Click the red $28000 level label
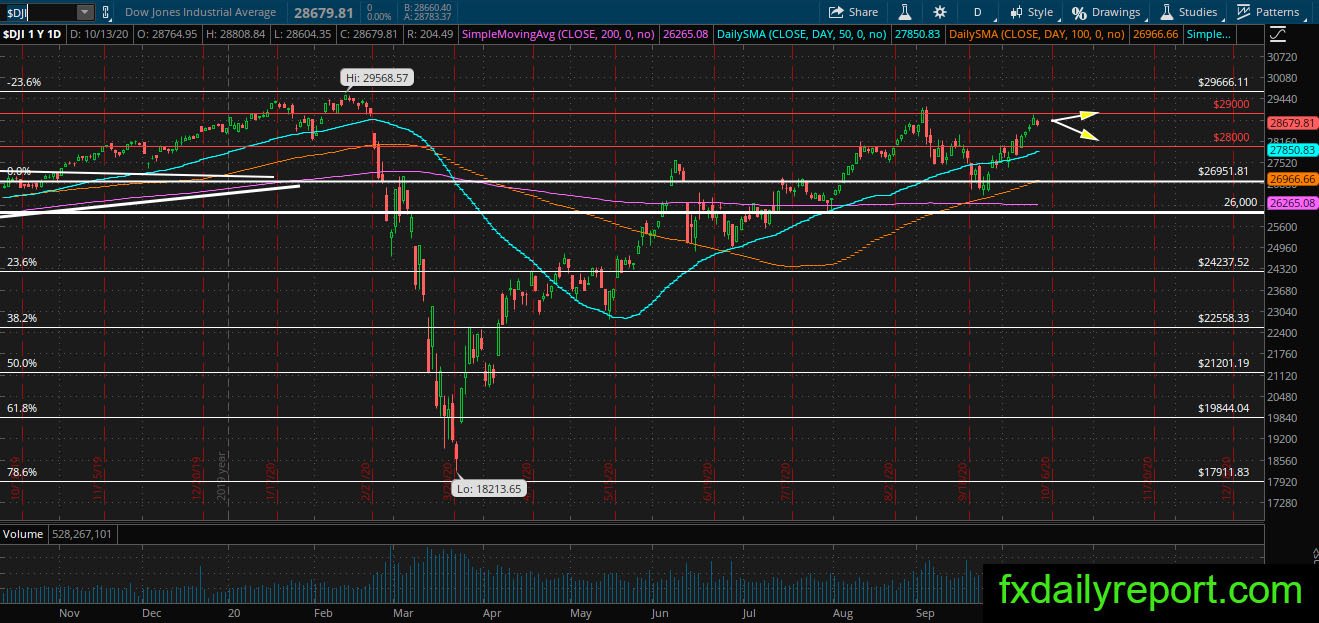Viewport: 1319px width, 623px height. click(x=1232, y=137)
